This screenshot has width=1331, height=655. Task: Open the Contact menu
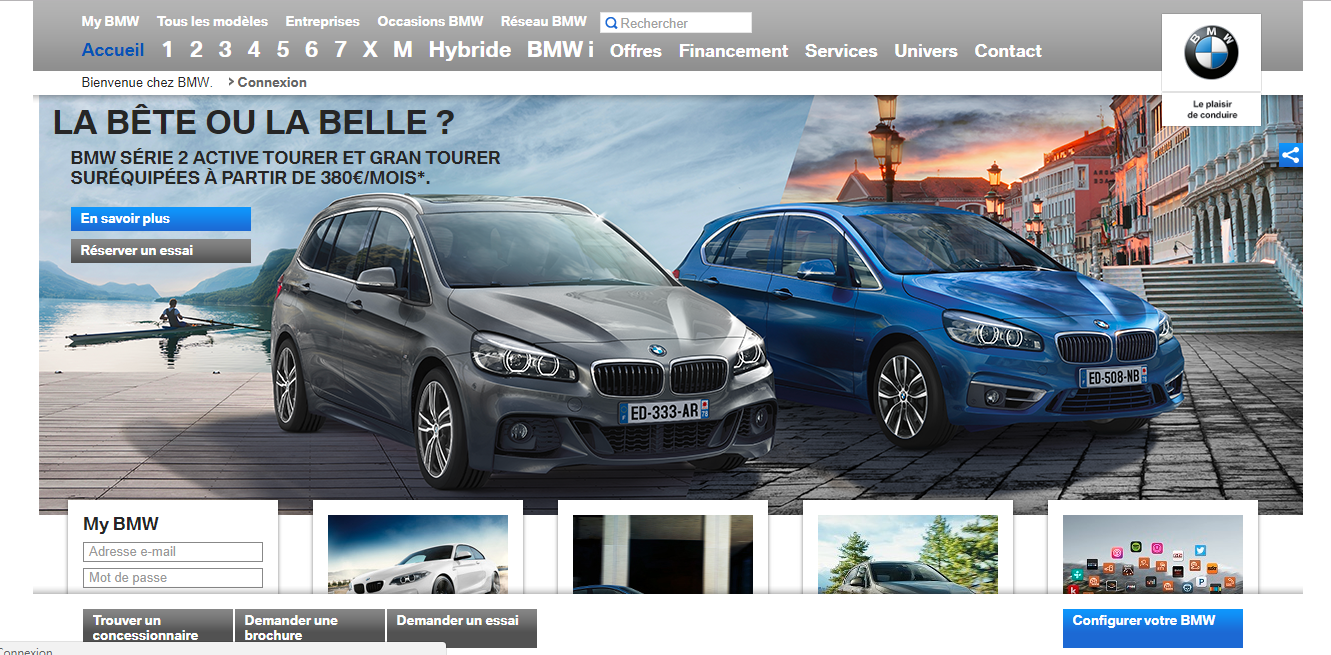pyautogui.click(x=1008, y=51)
